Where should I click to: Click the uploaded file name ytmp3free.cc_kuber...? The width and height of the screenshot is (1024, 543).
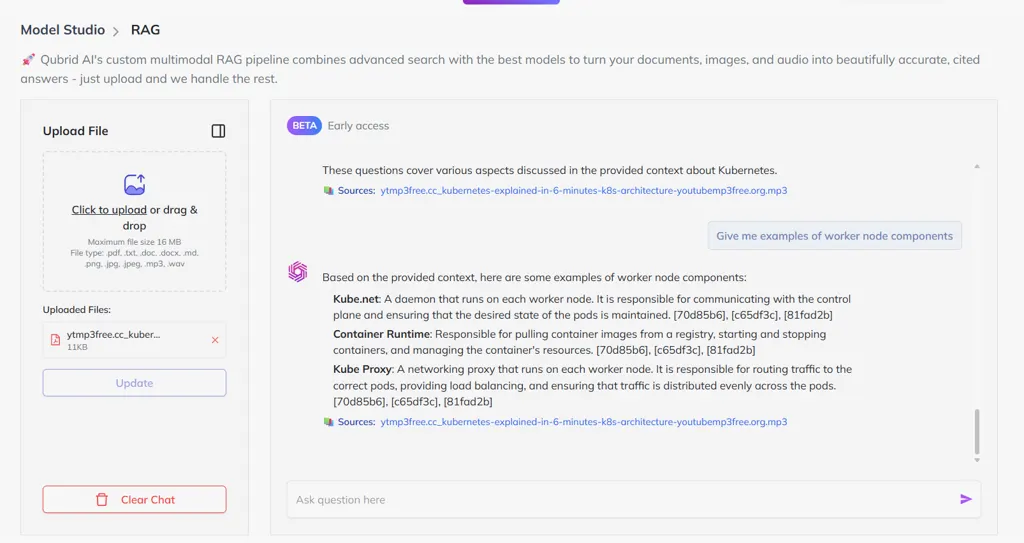pos(114,335)
